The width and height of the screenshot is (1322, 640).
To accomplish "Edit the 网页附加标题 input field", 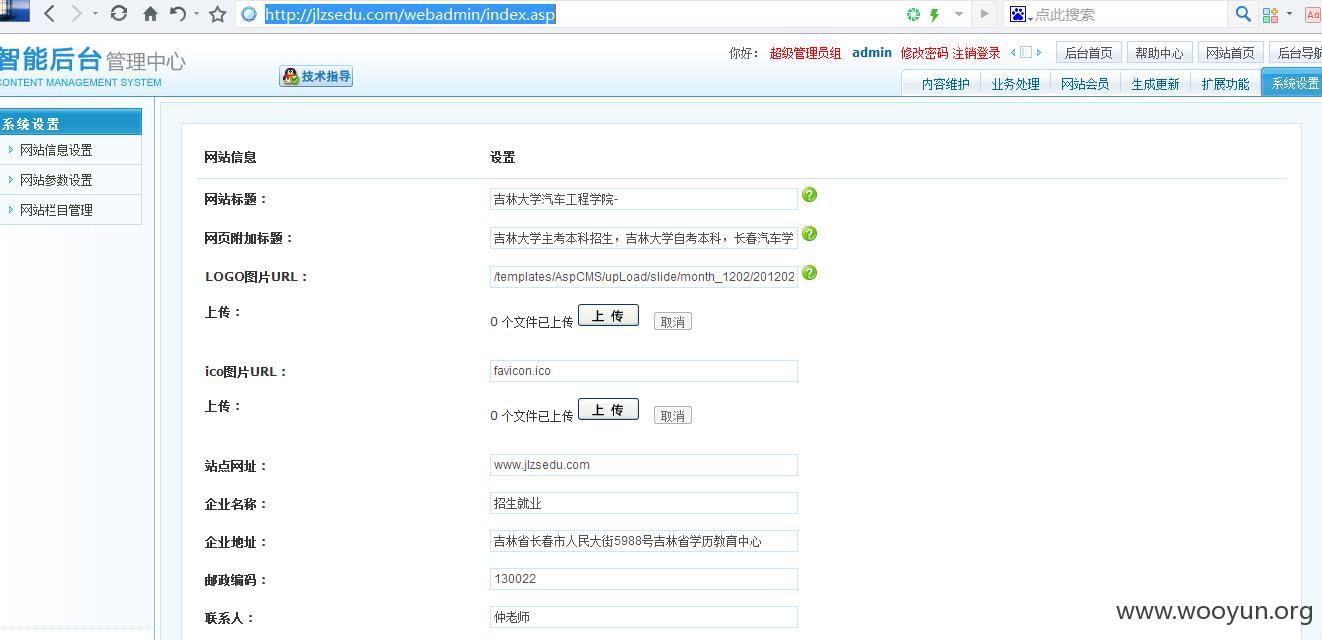I will 644,238.
